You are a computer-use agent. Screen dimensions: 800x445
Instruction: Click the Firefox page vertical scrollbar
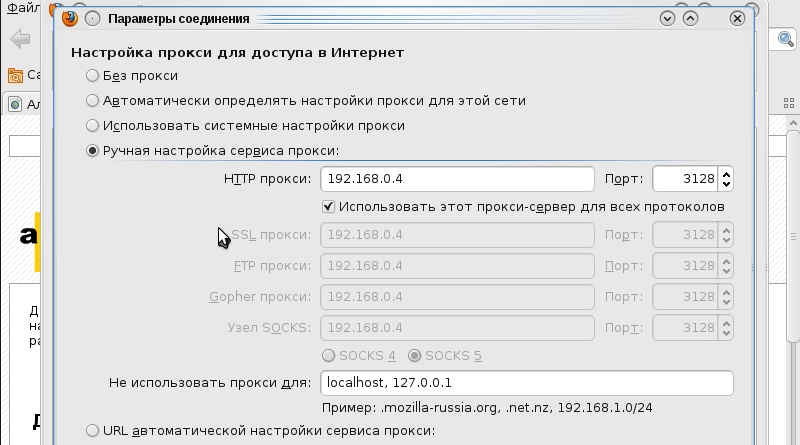point(793,235)
